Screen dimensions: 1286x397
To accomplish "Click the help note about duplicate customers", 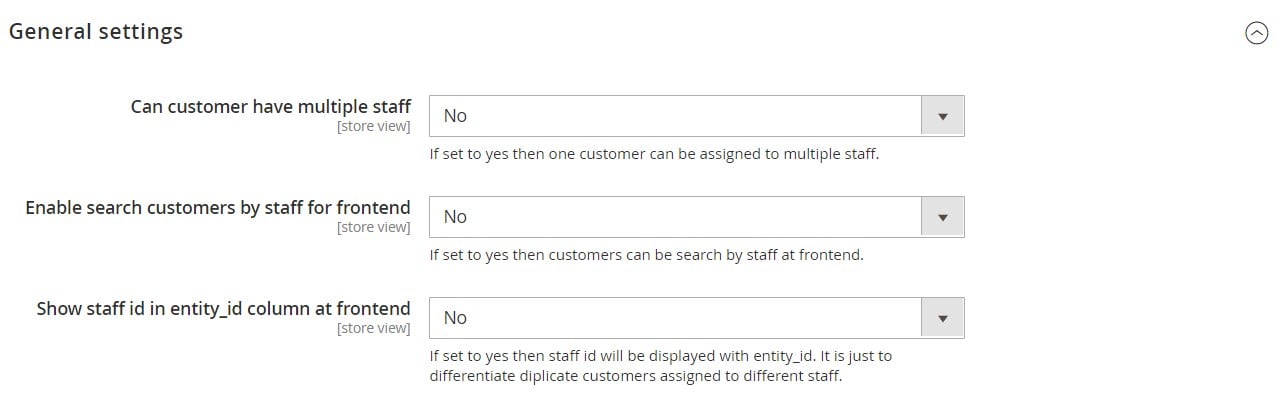I will pyautogui.click(x=661, y=366).
